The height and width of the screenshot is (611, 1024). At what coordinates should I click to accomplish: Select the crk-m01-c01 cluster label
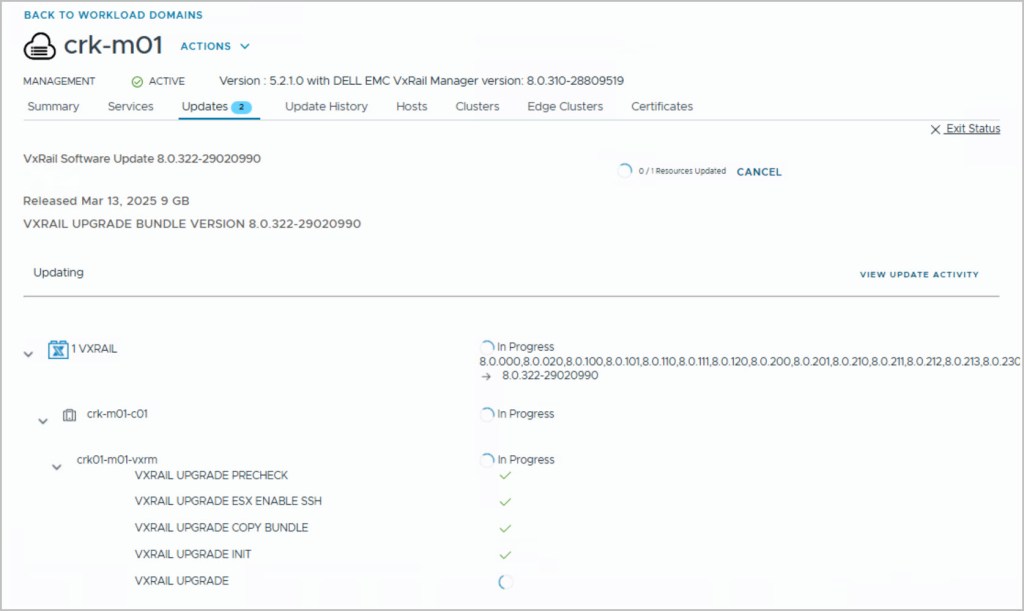tap(118, 414)
